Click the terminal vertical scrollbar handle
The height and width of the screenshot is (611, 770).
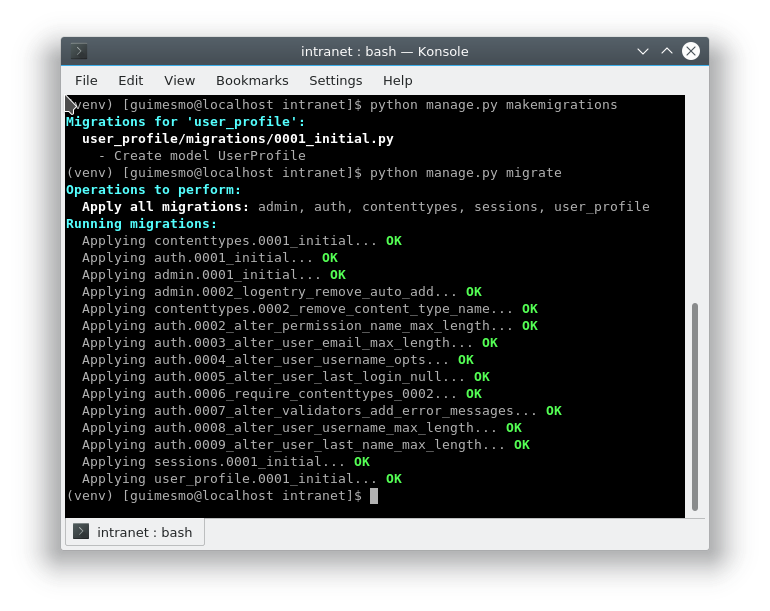tap(694, 407)
